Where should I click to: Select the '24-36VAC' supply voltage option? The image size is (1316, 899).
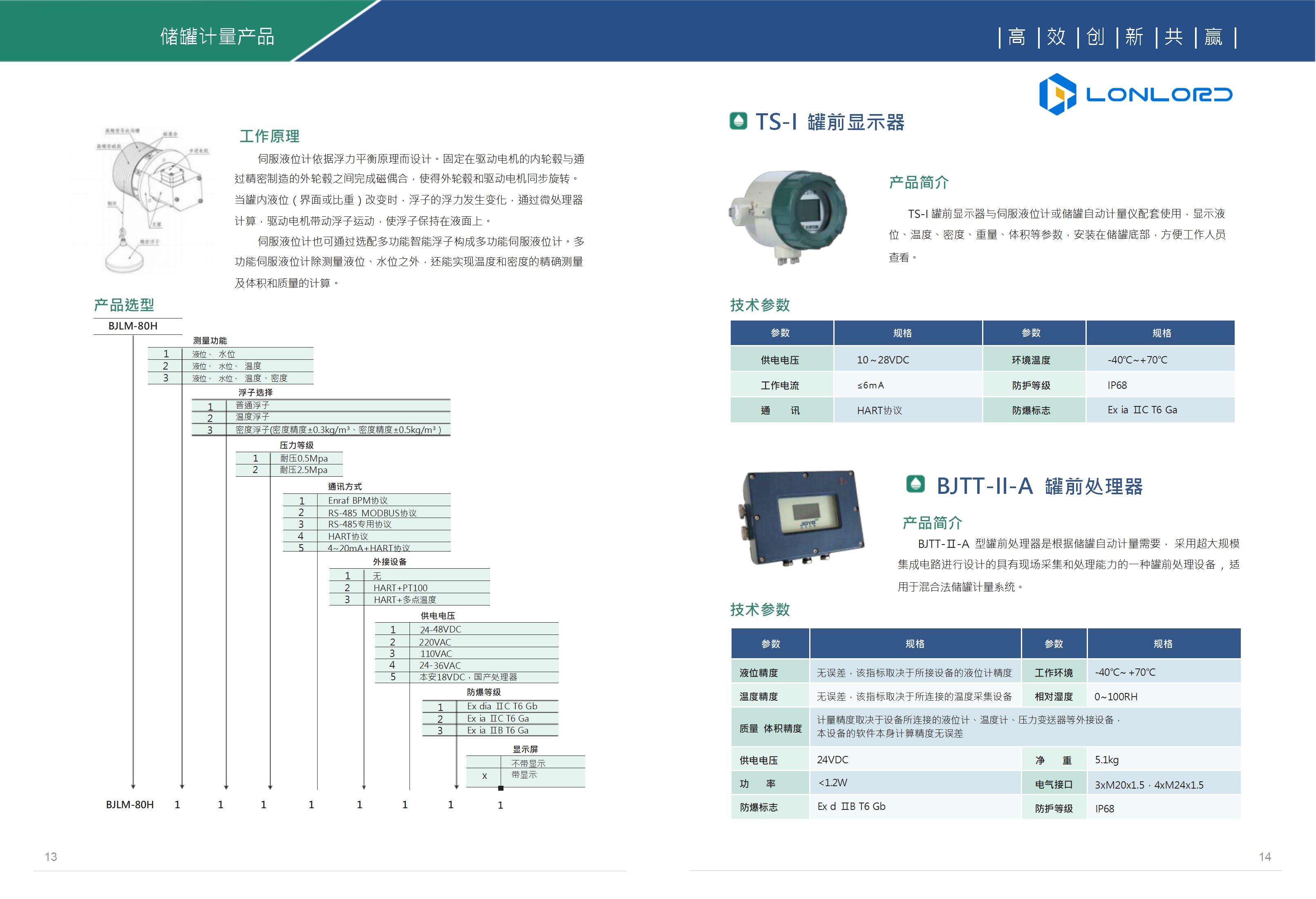467,665
